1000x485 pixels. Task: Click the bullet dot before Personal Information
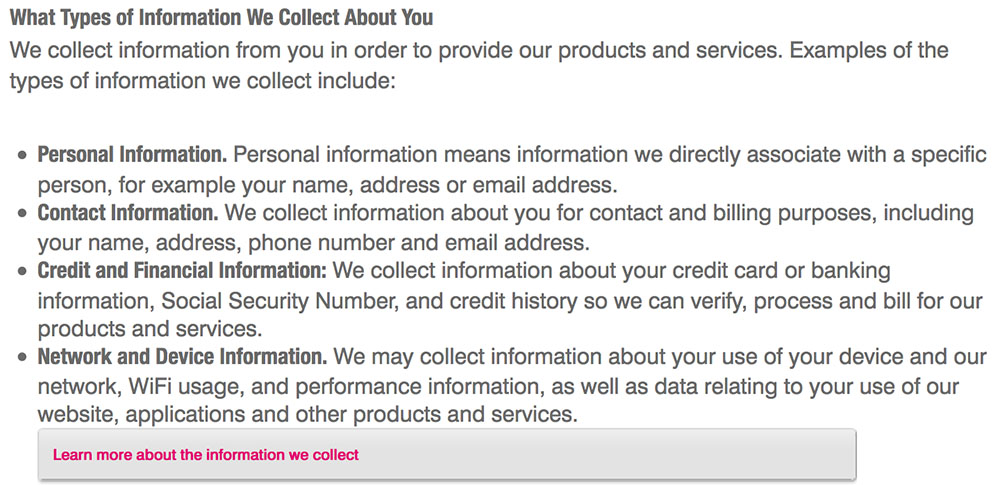tap(22, 155)
